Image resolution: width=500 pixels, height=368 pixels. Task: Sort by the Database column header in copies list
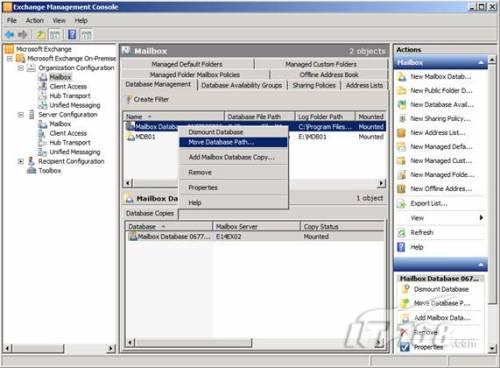(x=169, y=227)
